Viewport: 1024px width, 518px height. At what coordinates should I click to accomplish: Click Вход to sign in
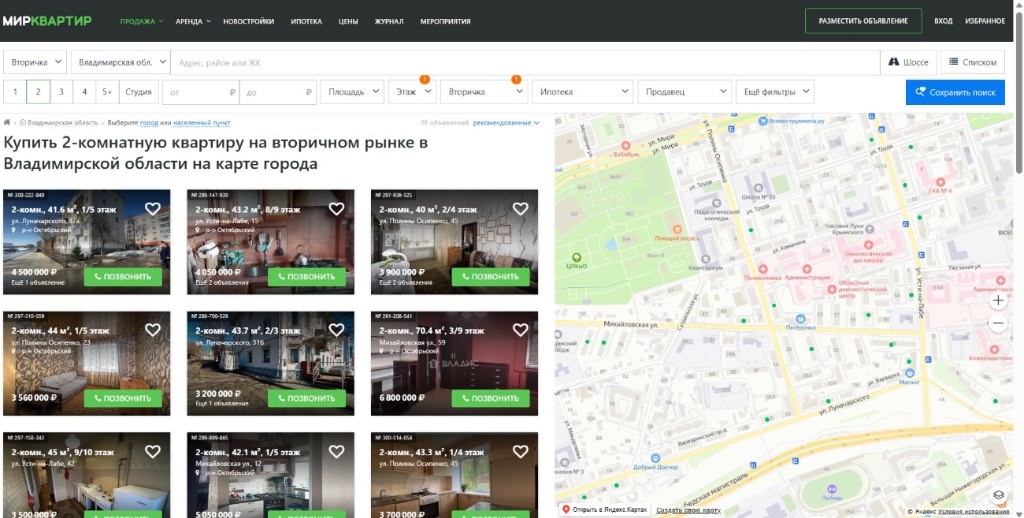(x=943, y=21)
